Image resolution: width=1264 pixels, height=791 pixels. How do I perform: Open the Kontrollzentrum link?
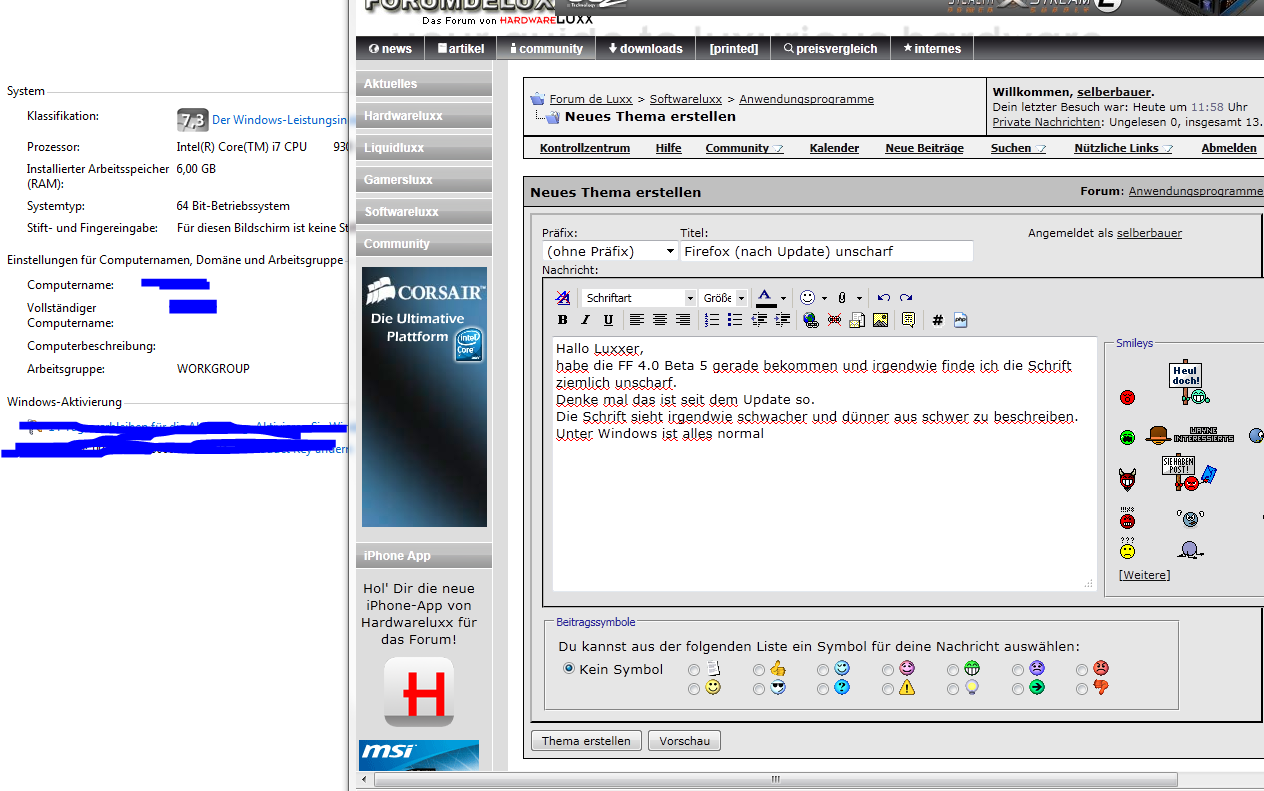click(x=585, y=148)
